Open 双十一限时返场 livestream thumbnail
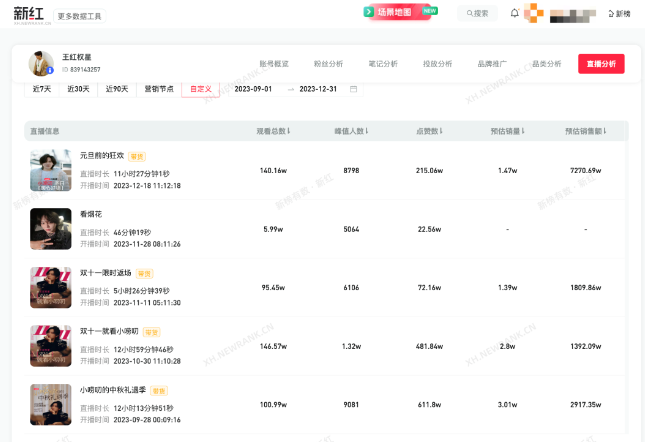Screen dimensions: 645x442 [x=51, y=287]
